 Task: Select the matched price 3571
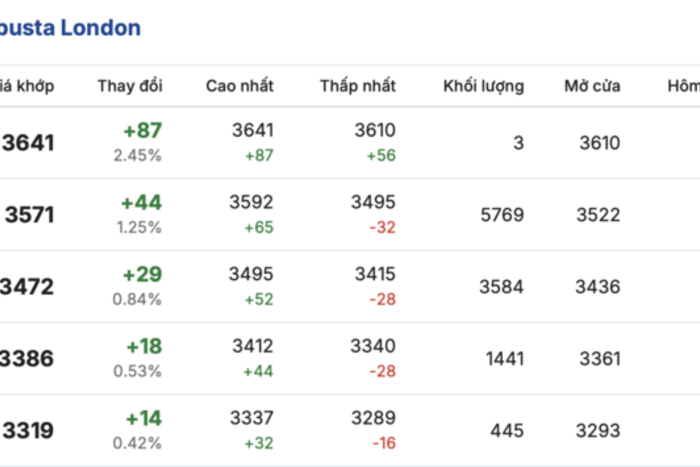coord(30,215)
